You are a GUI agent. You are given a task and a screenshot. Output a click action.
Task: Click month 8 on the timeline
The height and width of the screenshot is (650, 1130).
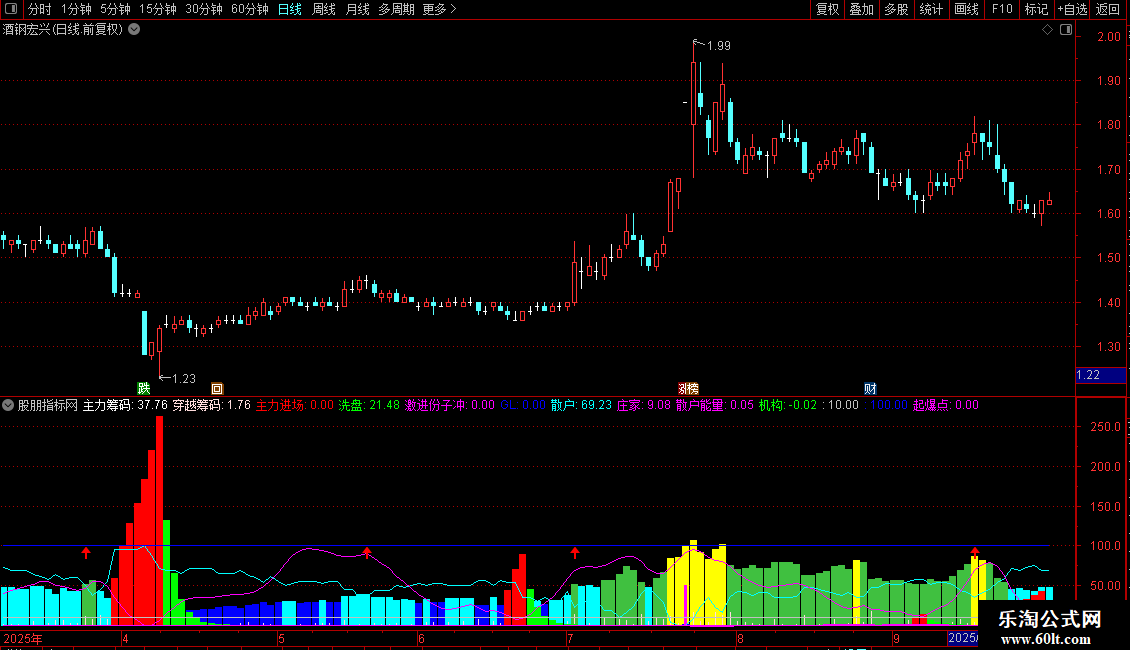pos(740,638)
